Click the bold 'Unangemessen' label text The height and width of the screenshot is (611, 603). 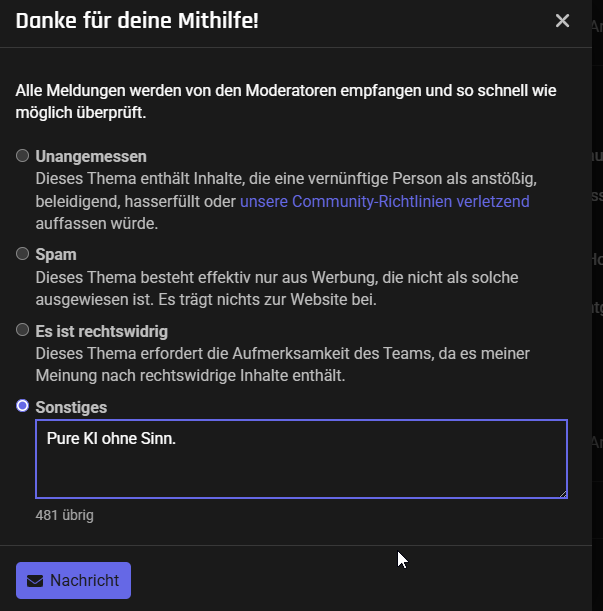click(91, 157)
